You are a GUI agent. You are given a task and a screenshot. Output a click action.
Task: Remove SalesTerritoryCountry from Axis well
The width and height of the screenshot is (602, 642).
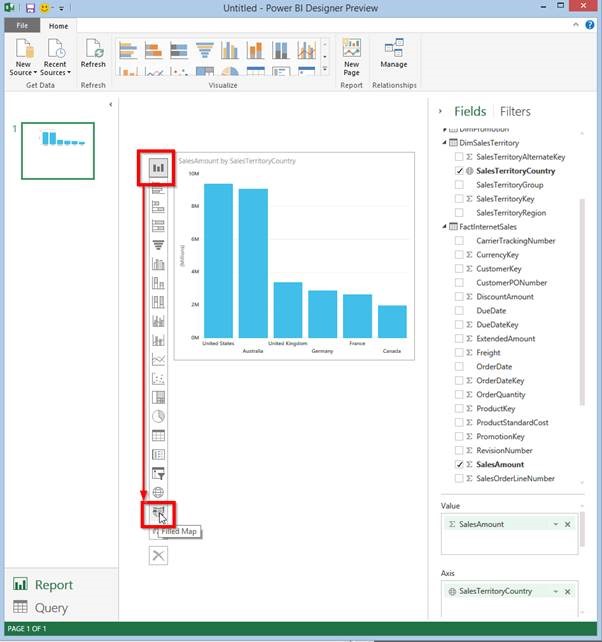(568, 592)
